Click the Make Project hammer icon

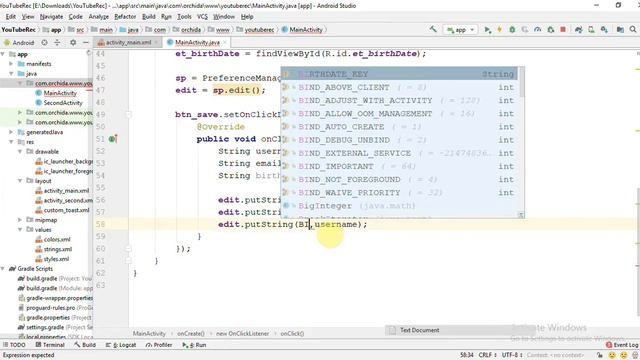pos(433,29)
